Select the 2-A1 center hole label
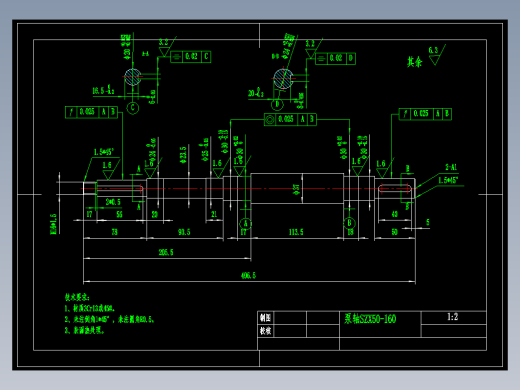 [451, 167]
